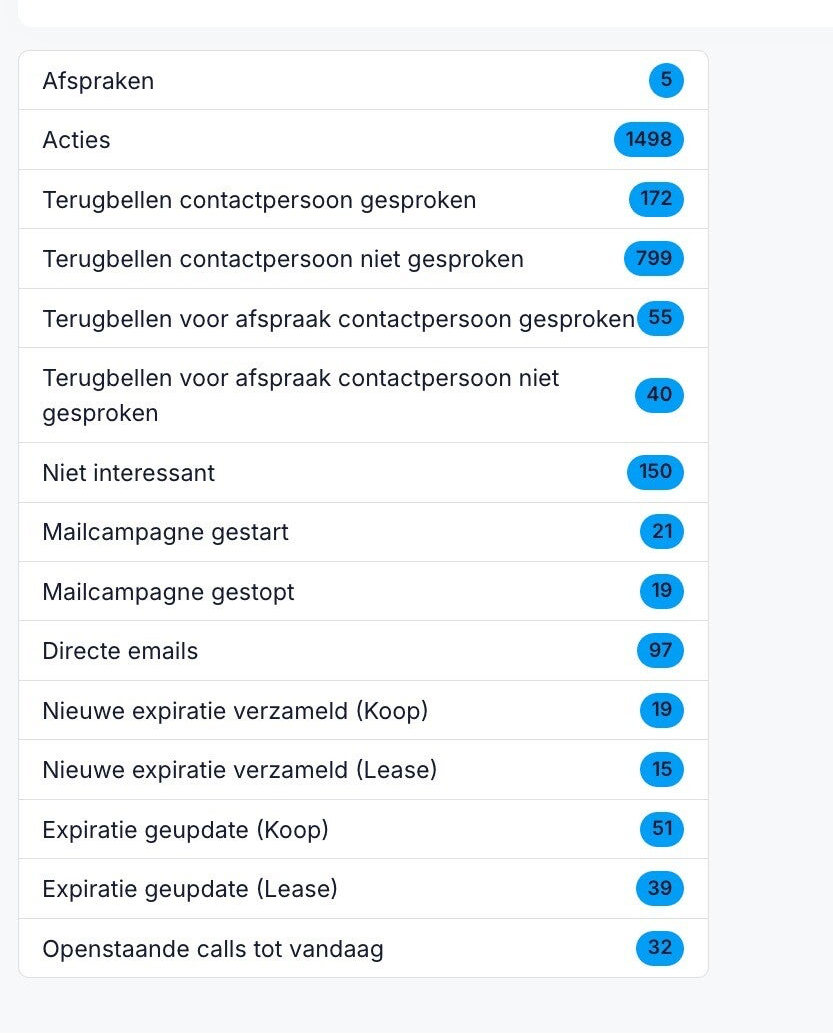The width and height of the screenshot is (833, 1034).
Task: Open Terugbellen contactpersoon gesproken
Action: tap(259, 200)
